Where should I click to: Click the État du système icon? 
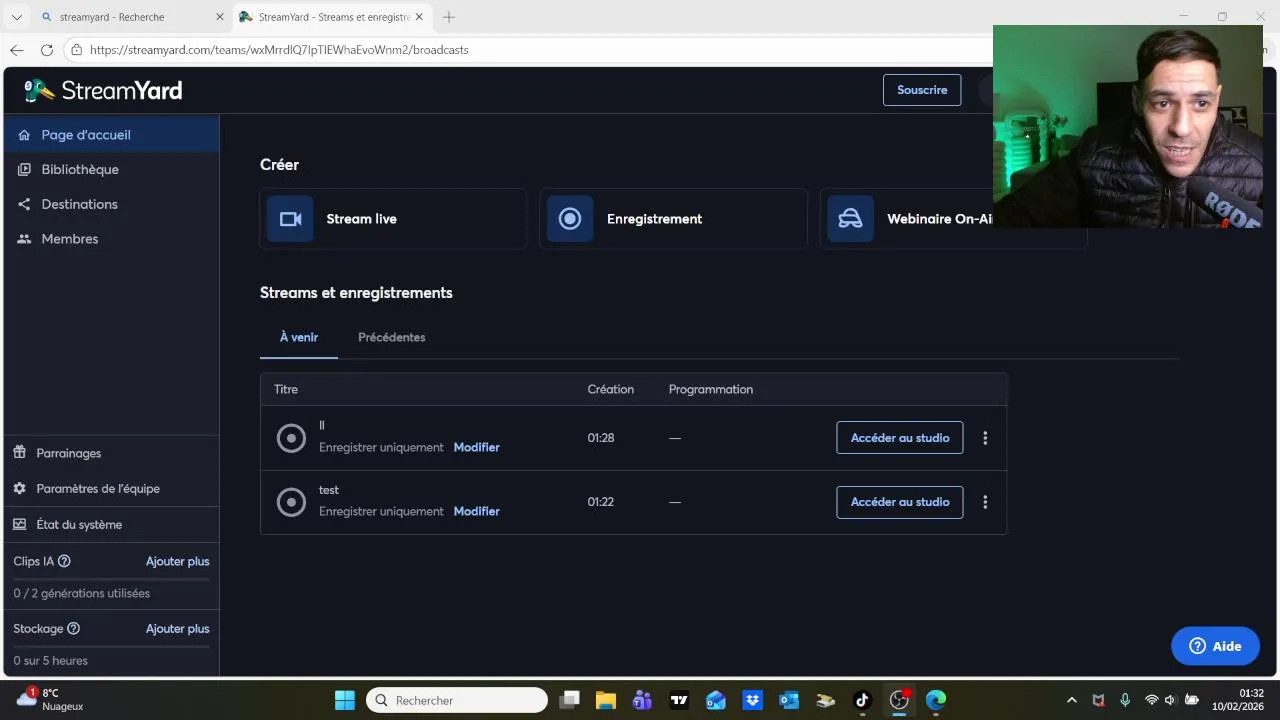coord(20,525)
